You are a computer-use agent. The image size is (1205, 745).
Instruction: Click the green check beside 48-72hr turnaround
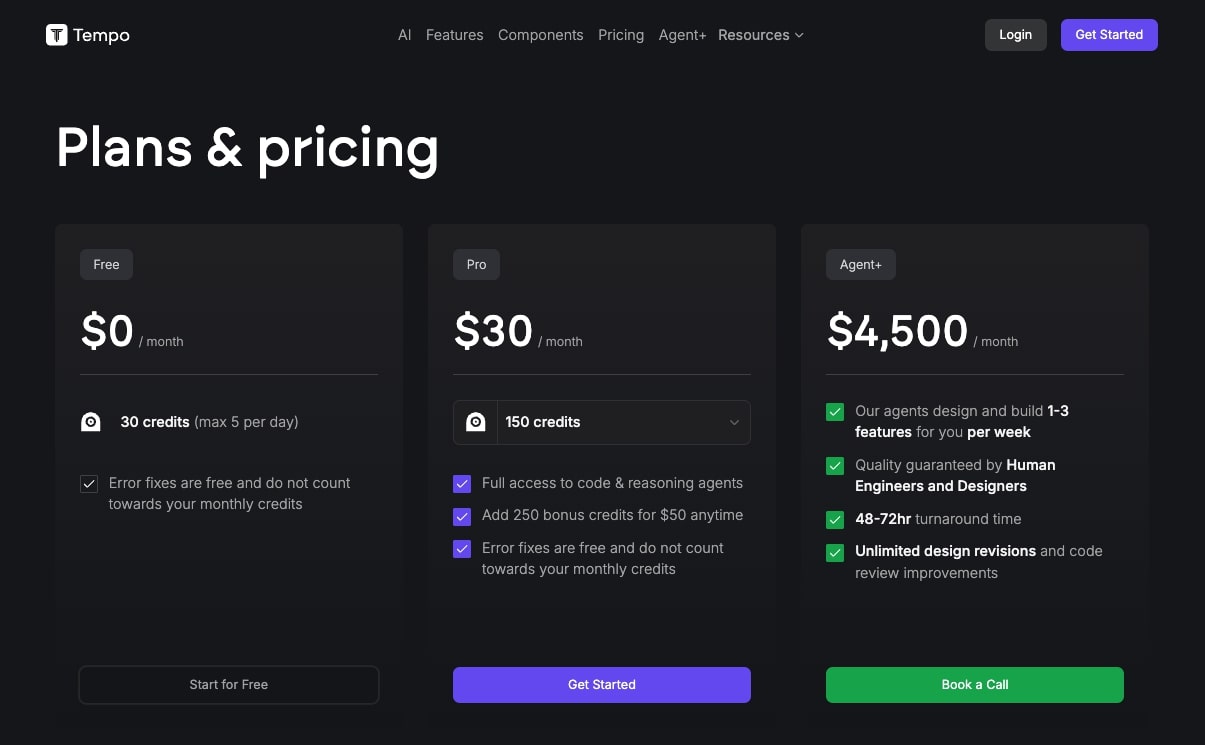(835, 519)
